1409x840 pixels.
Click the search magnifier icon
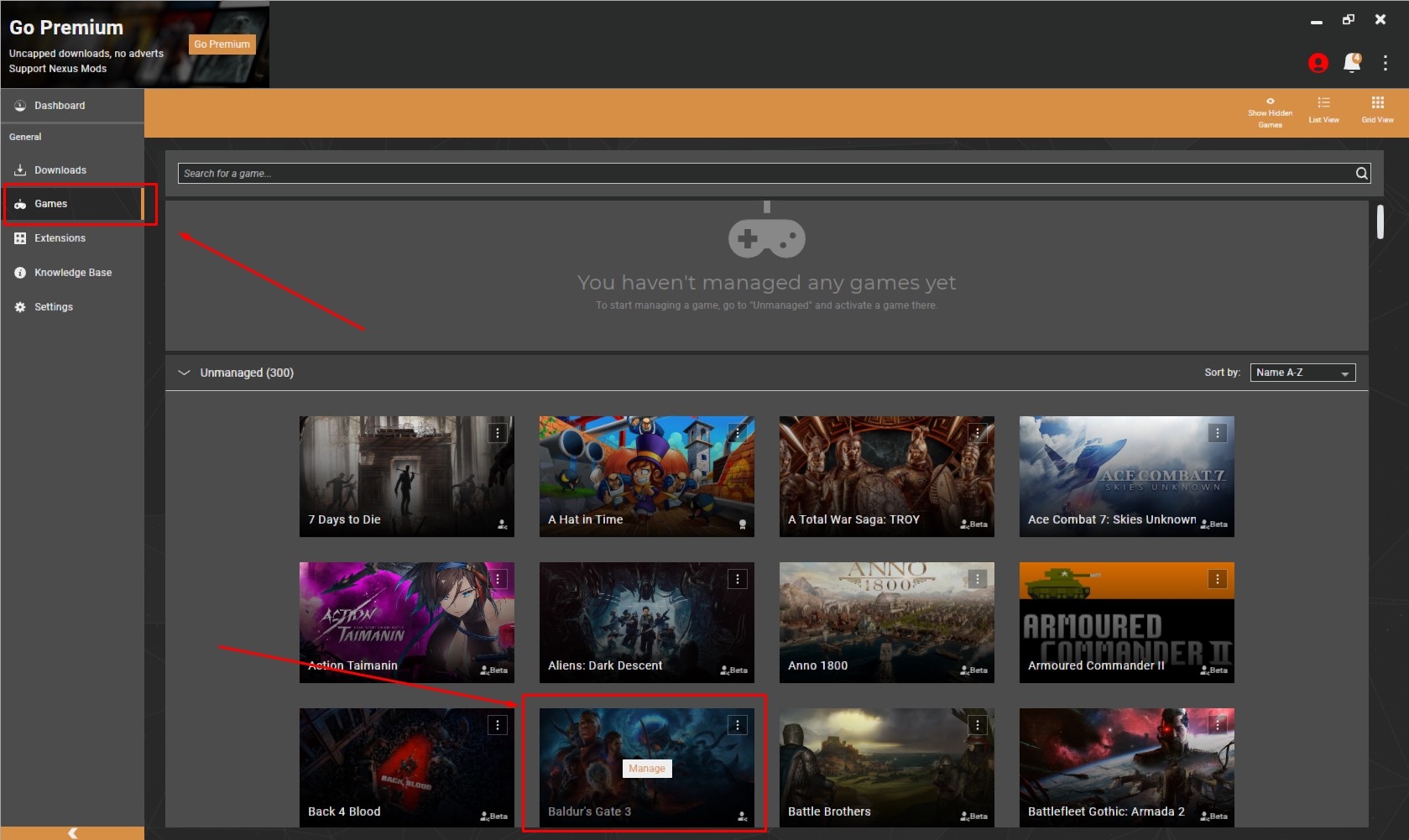[1361, 174]
